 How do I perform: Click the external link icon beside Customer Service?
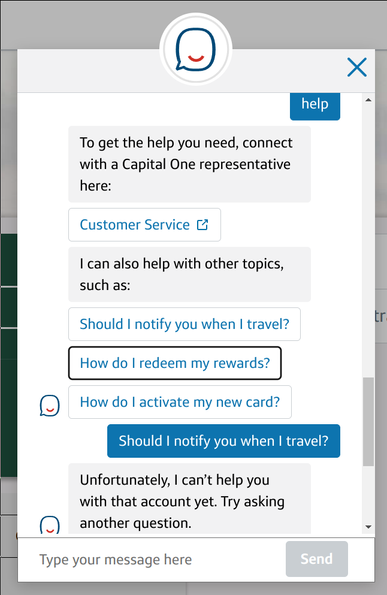tap(202, 225)
